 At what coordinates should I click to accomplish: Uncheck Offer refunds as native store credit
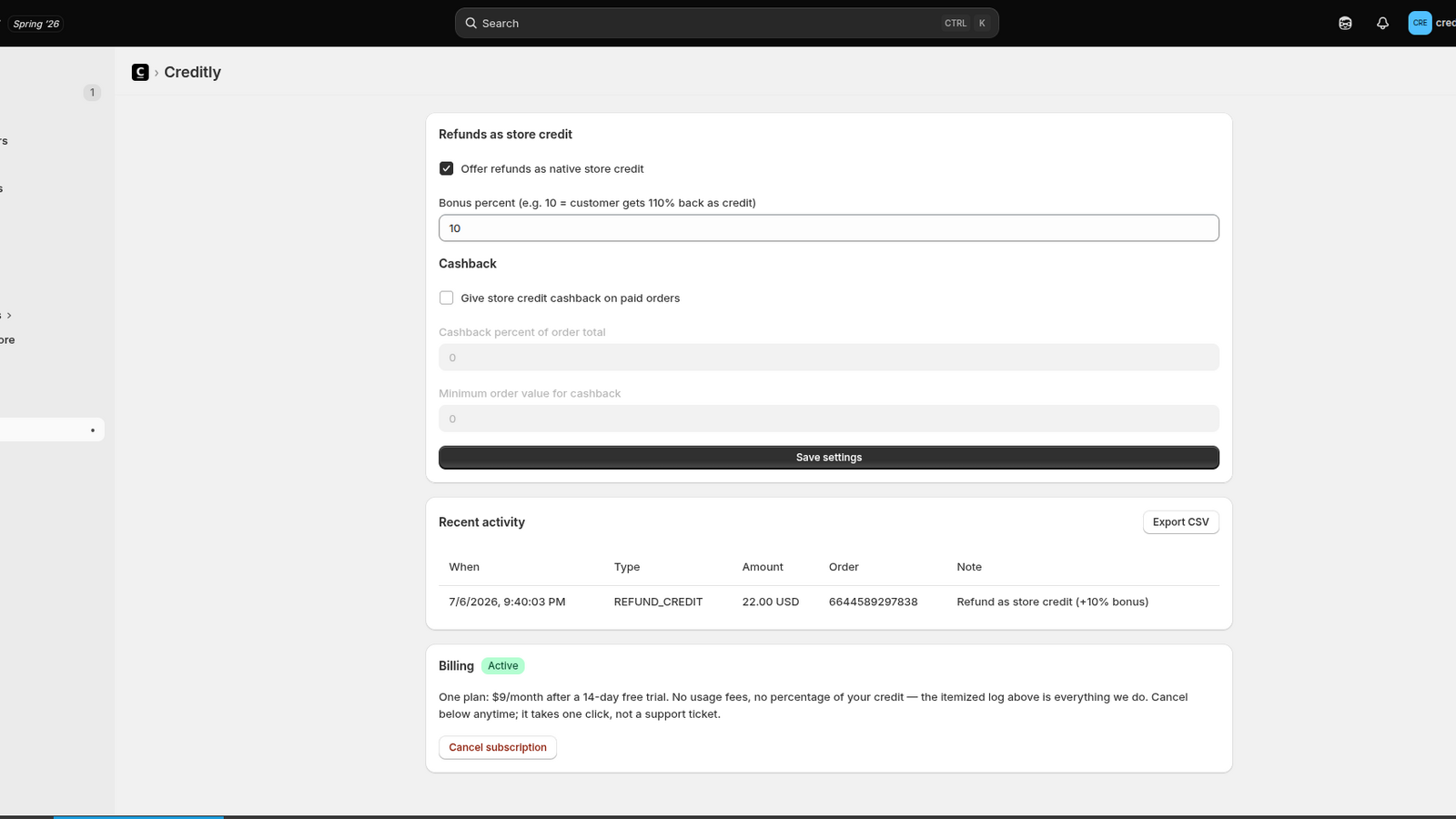pyautogui.click(x=447, y=168)
